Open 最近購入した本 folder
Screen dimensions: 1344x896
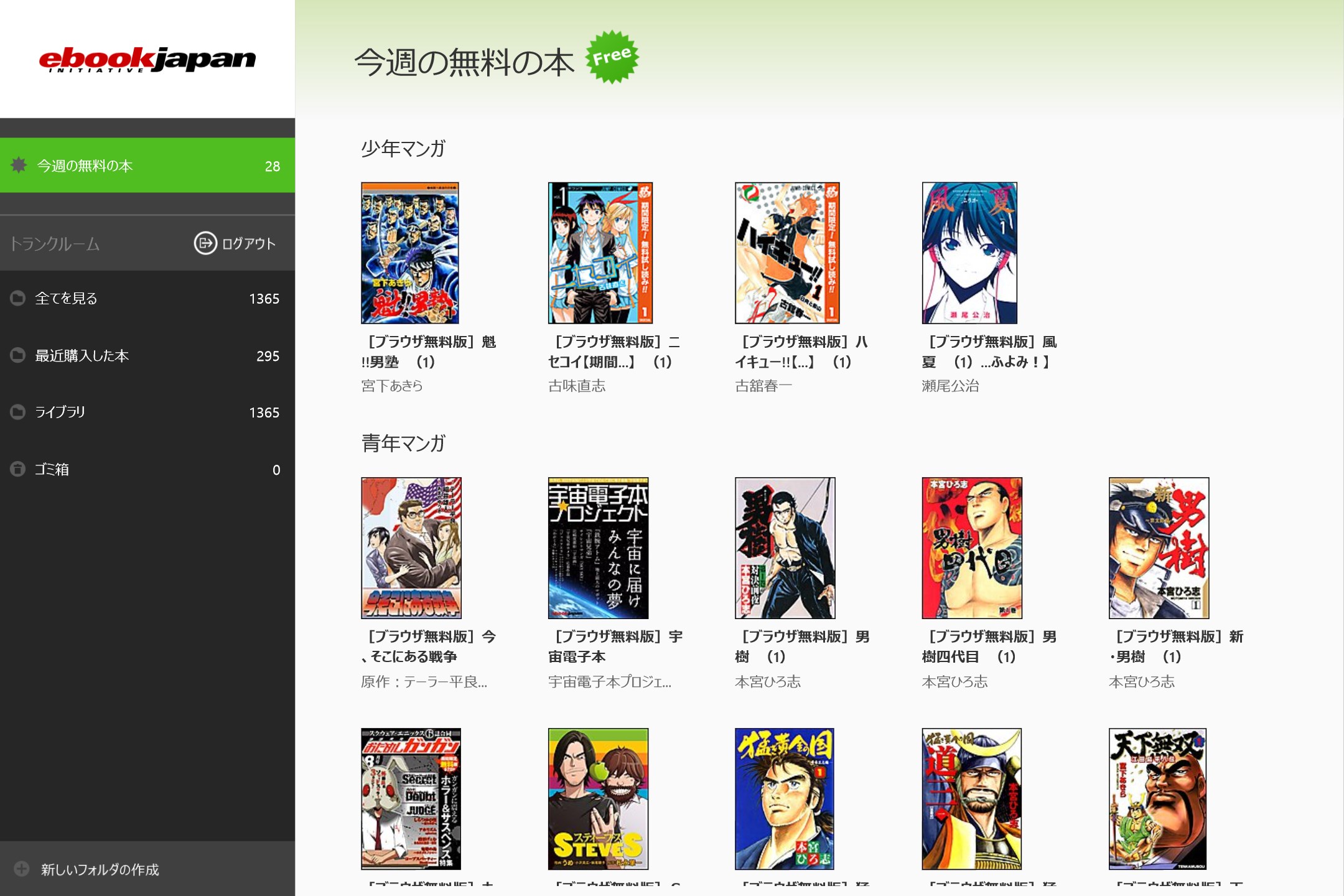(147, 356)
